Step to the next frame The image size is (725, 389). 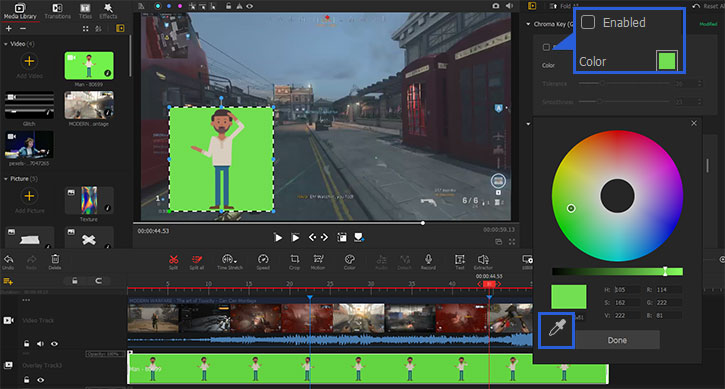click(325, 237)
